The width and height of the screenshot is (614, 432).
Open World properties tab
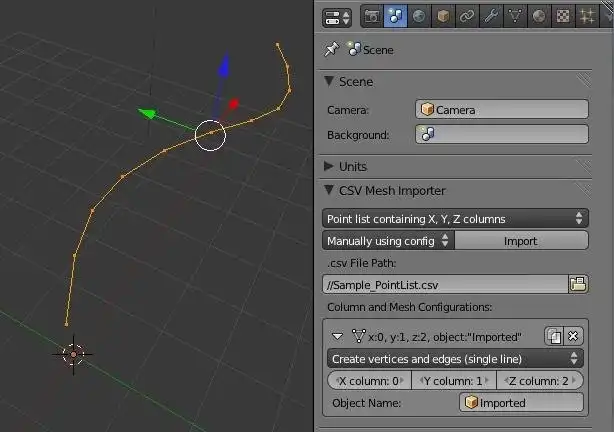pyautogui.click(x=419, y=16)
